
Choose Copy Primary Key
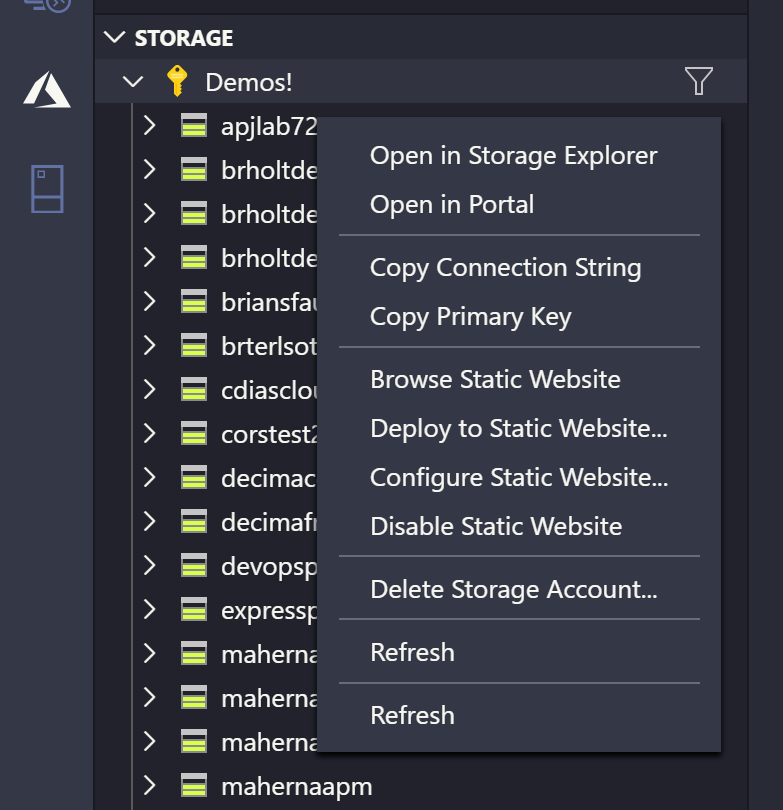[469, 316]
